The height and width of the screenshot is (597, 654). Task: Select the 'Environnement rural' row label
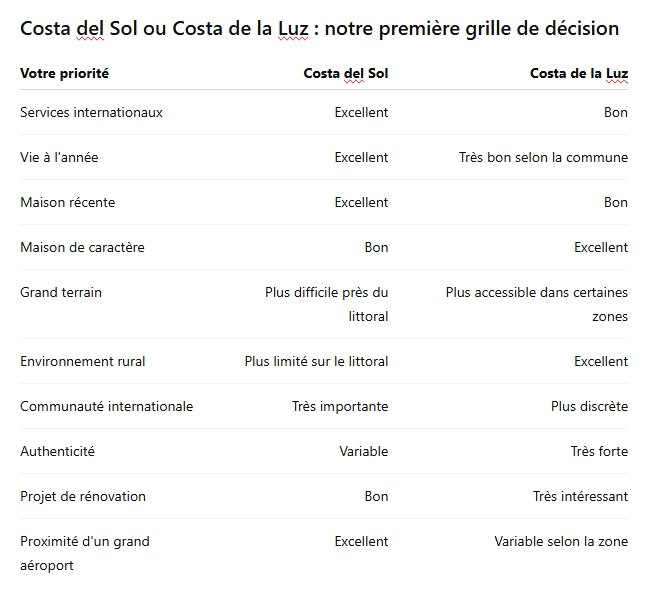click(x=83, y=362)
